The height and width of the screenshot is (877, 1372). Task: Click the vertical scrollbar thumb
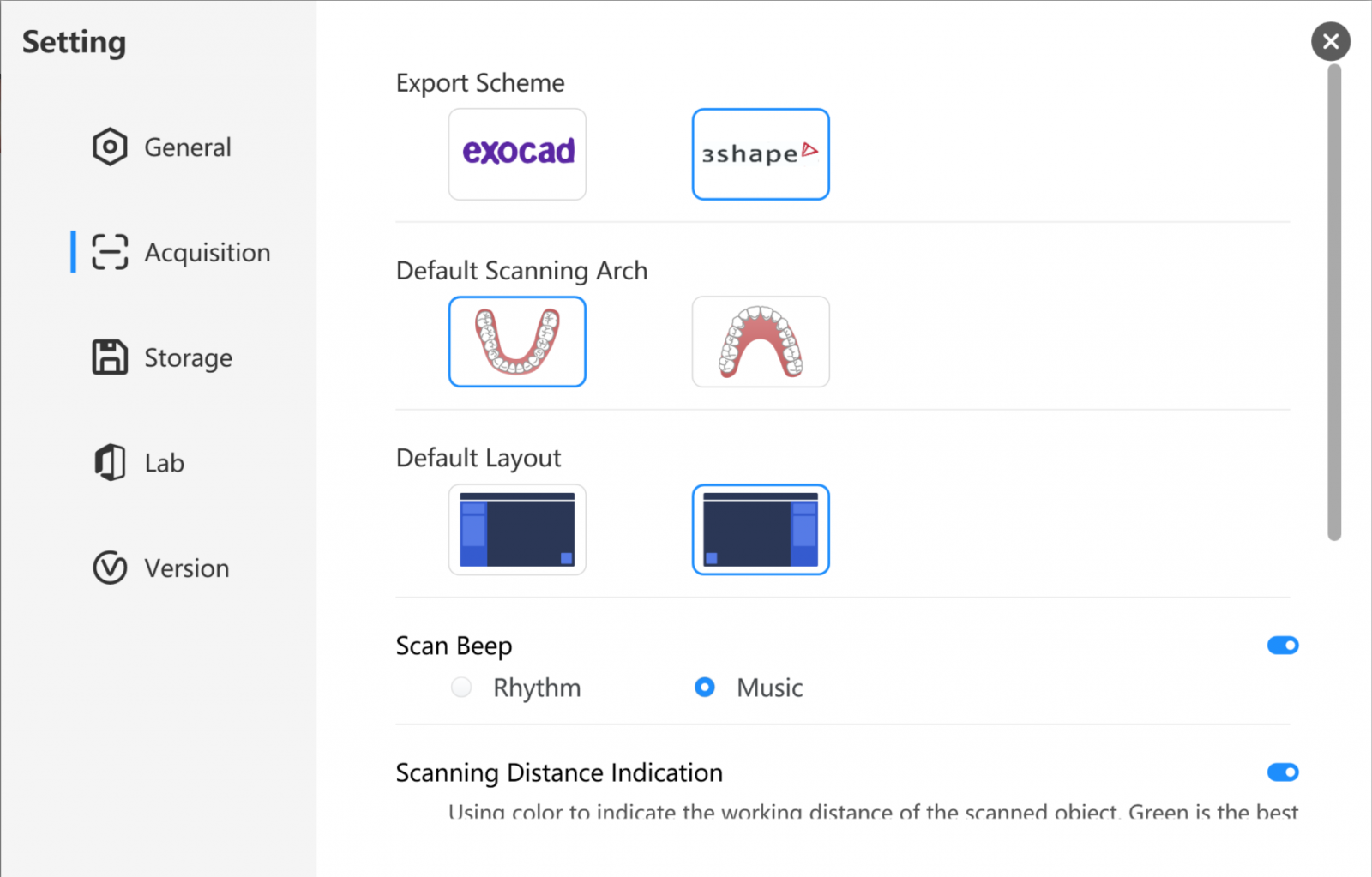[x=1334, y=303]
